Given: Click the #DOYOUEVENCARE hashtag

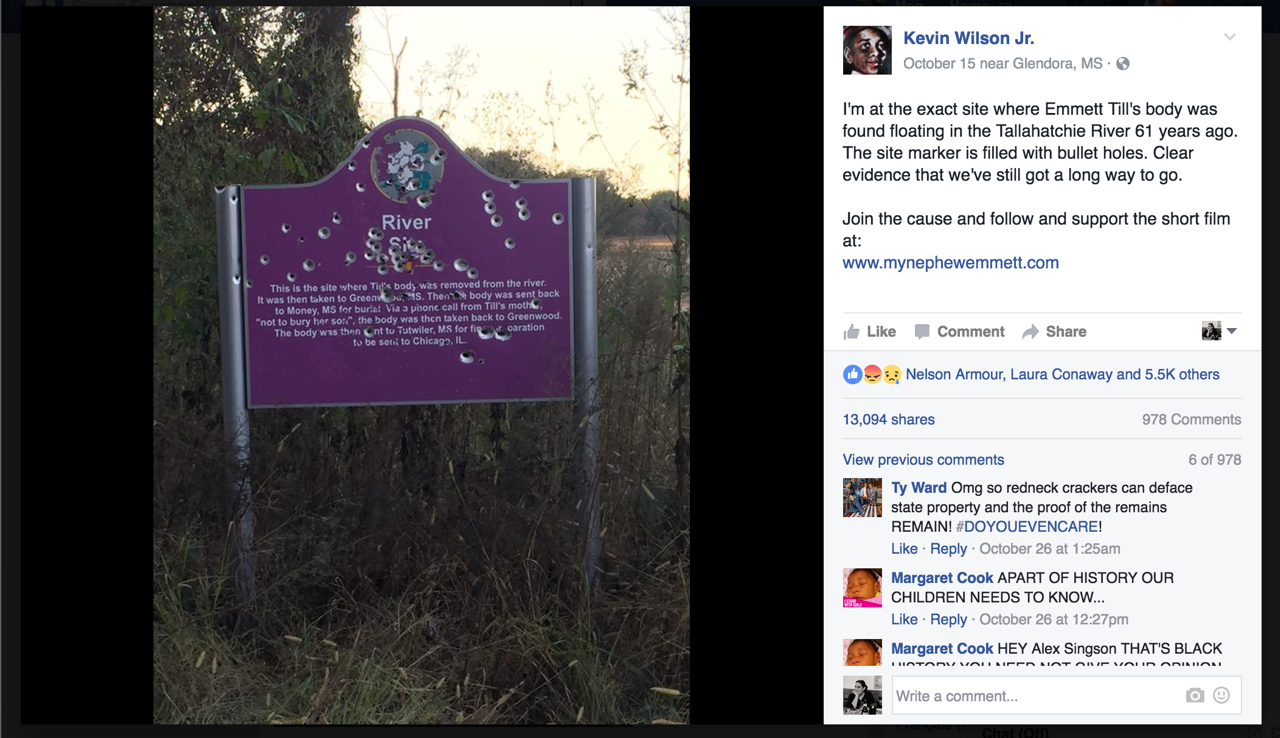Looking at the screenshot, I should pos(1027,527).
